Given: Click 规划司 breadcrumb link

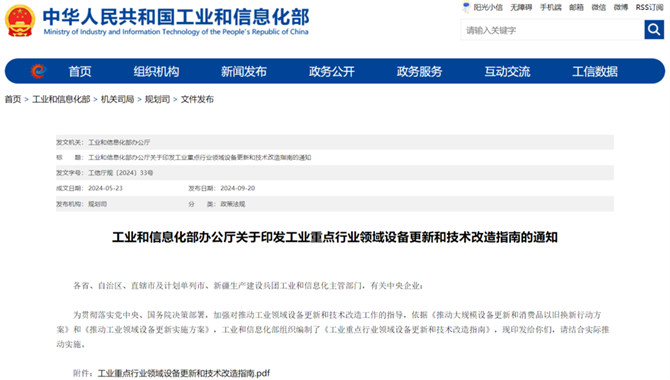Looking at the screenshot, I should pyautogui.click(x=157, y=99).
